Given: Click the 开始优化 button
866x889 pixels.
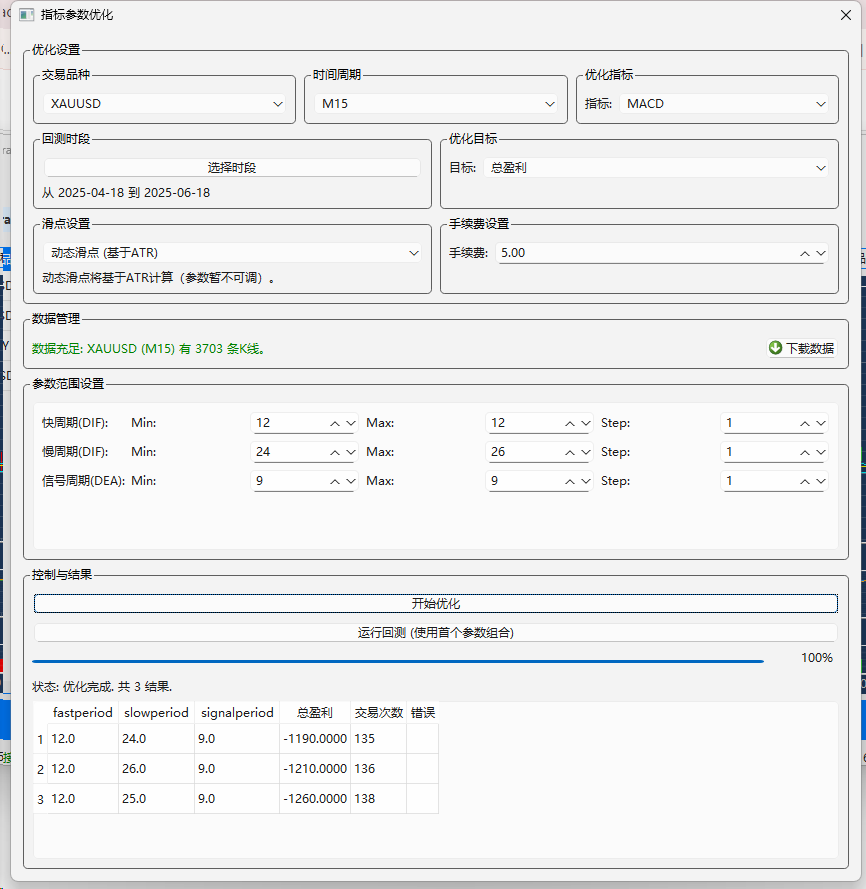Looking at the screenshot, I should [x=436, y=603].
